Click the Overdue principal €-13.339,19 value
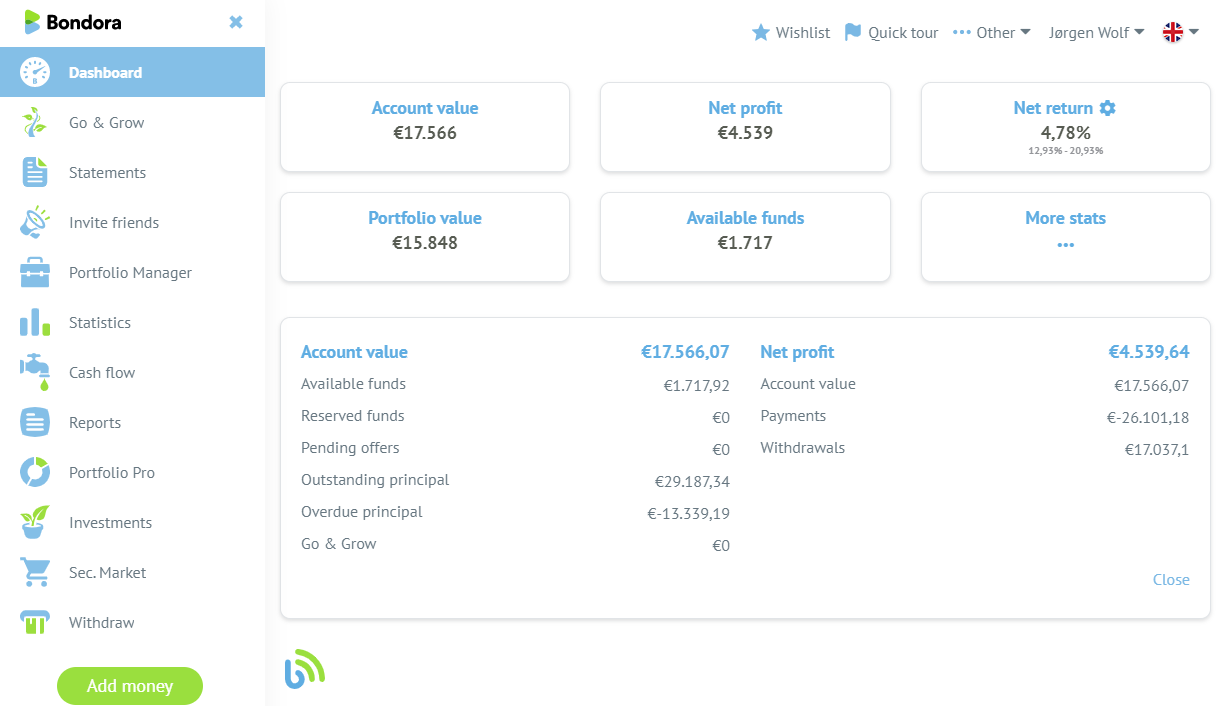Image resolution: width=1220 pixels, height=706 pixels. 689,513
